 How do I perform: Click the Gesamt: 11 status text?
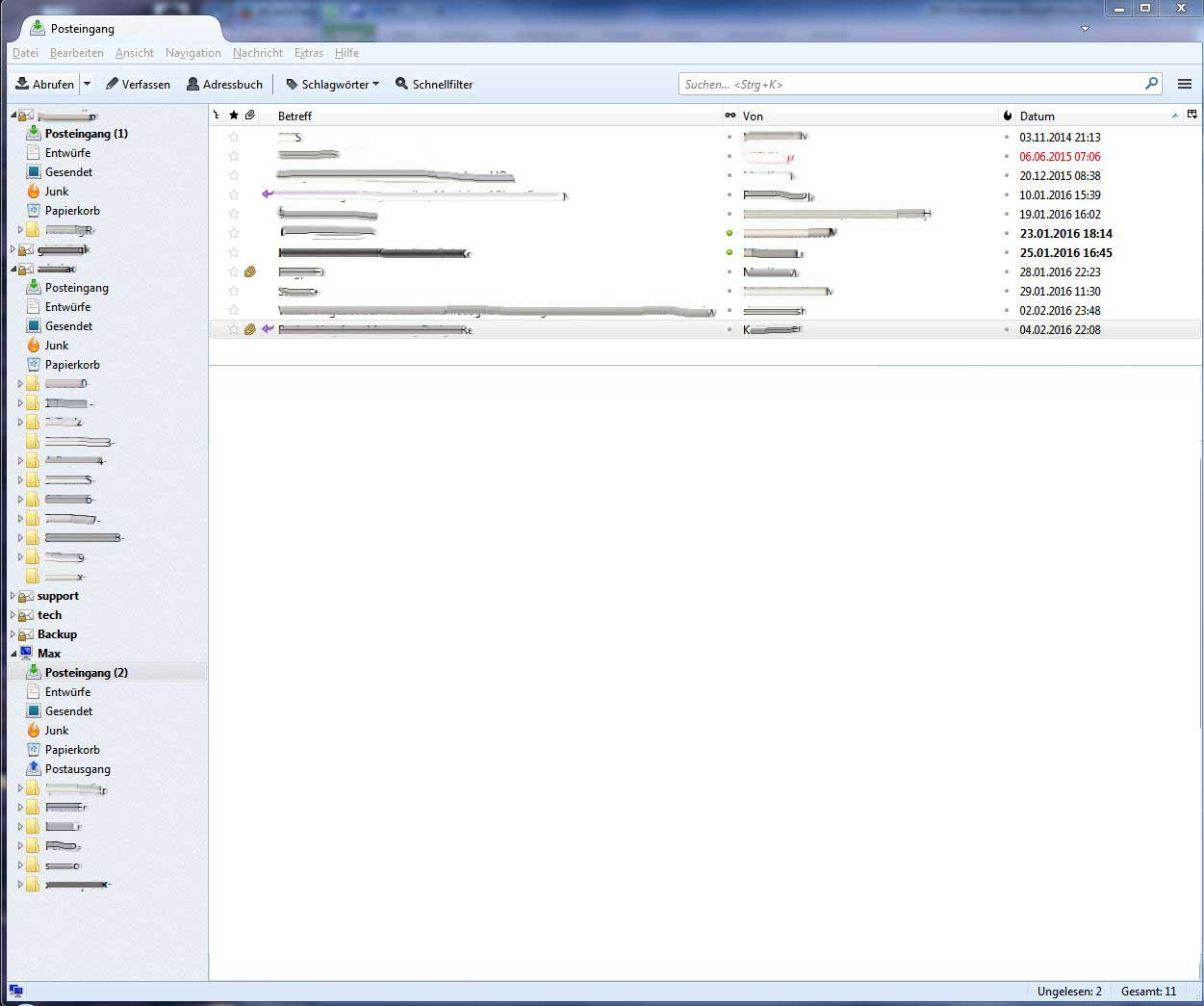[x=1148, y=992]
